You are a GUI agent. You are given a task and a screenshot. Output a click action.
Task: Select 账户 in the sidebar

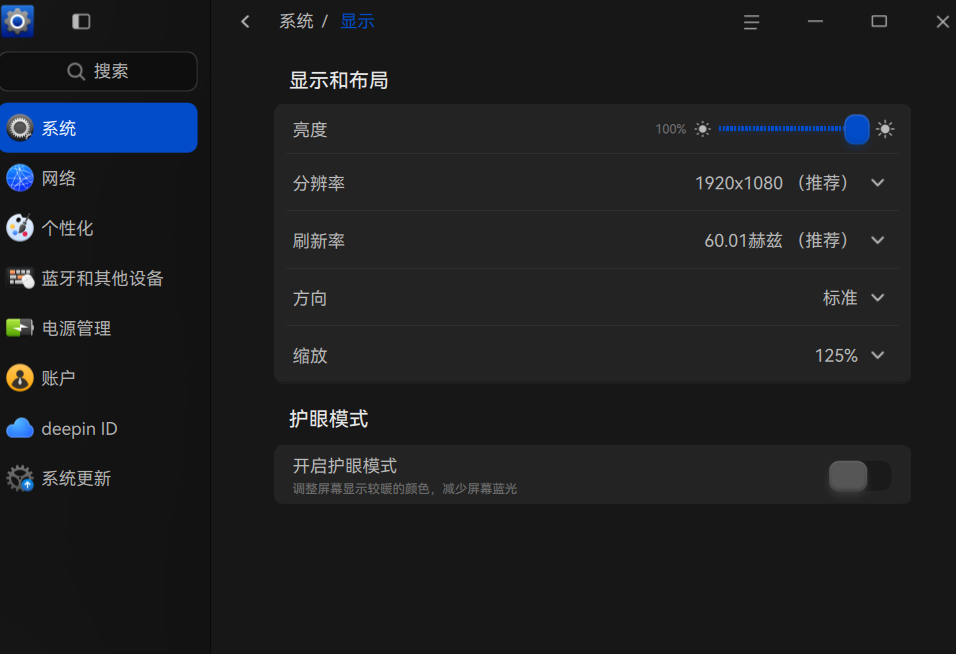click(99, 378)
